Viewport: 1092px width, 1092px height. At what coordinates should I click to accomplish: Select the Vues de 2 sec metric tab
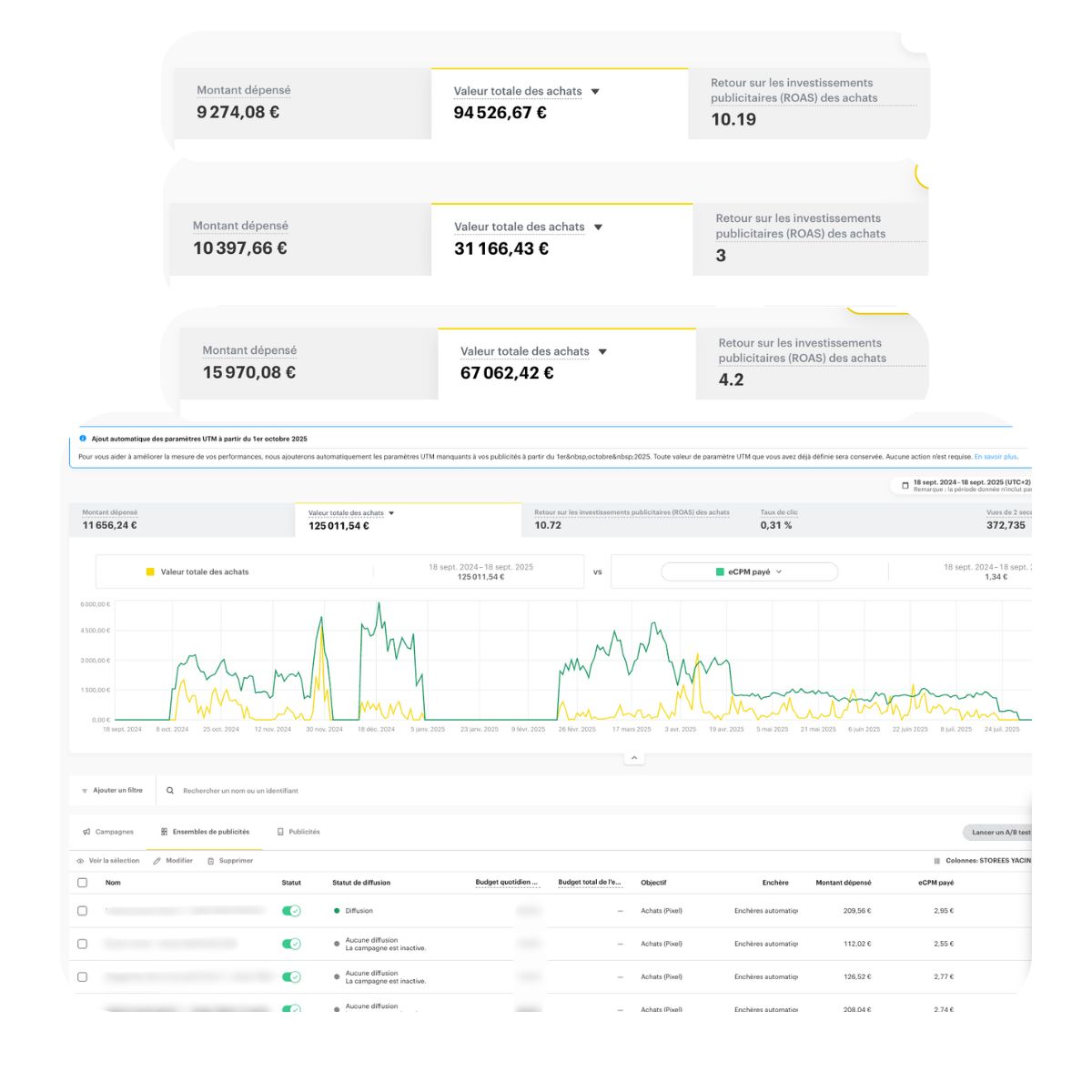tap(1004, 520)
